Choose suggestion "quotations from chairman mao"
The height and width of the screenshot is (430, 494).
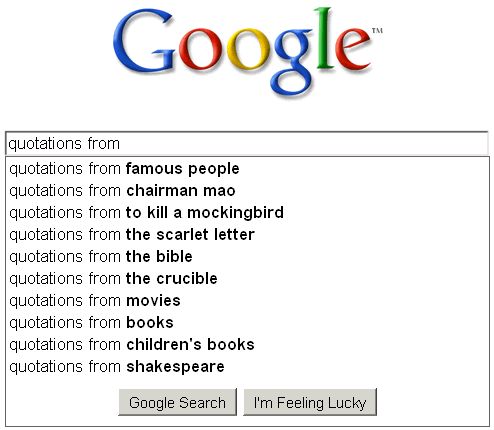tap(247, 191)
